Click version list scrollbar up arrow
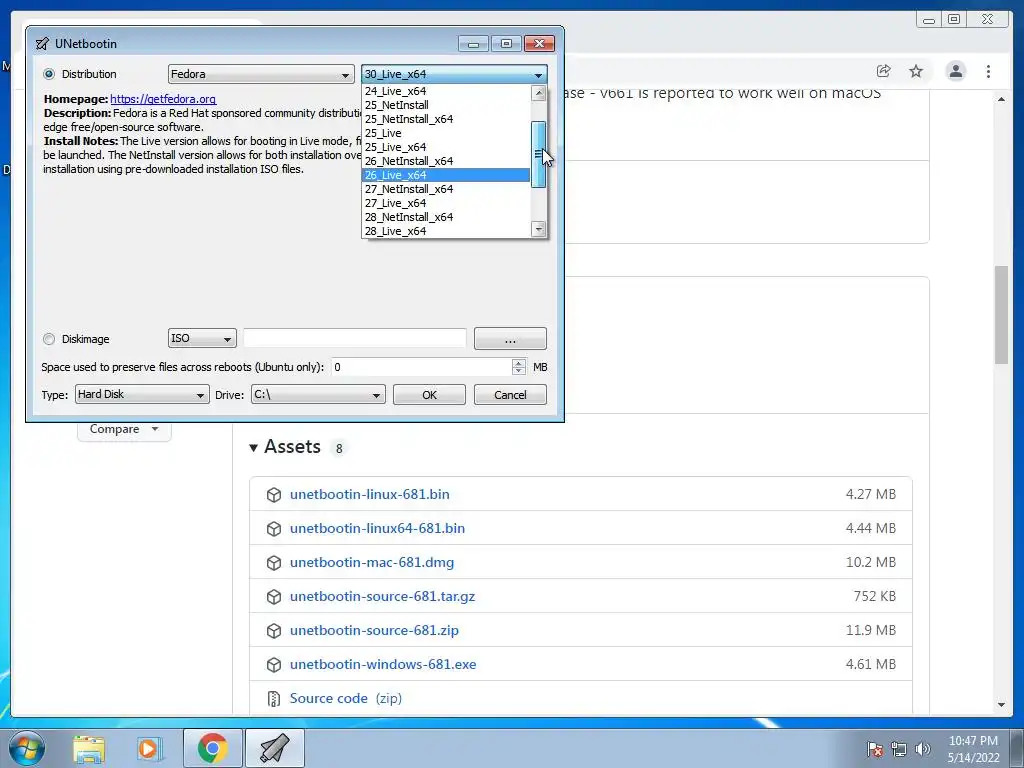Viewport: 1024px width, 768px height. (x=539, y=93)
